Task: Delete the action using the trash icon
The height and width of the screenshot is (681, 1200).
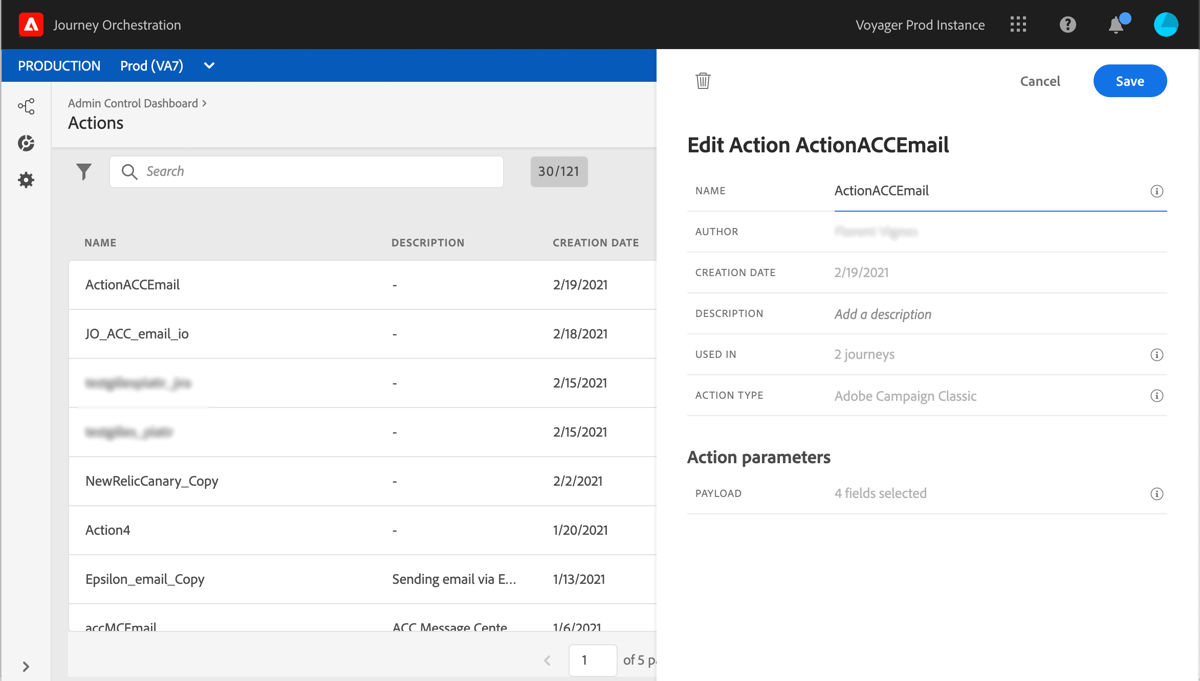Action: tap(703, 80)
